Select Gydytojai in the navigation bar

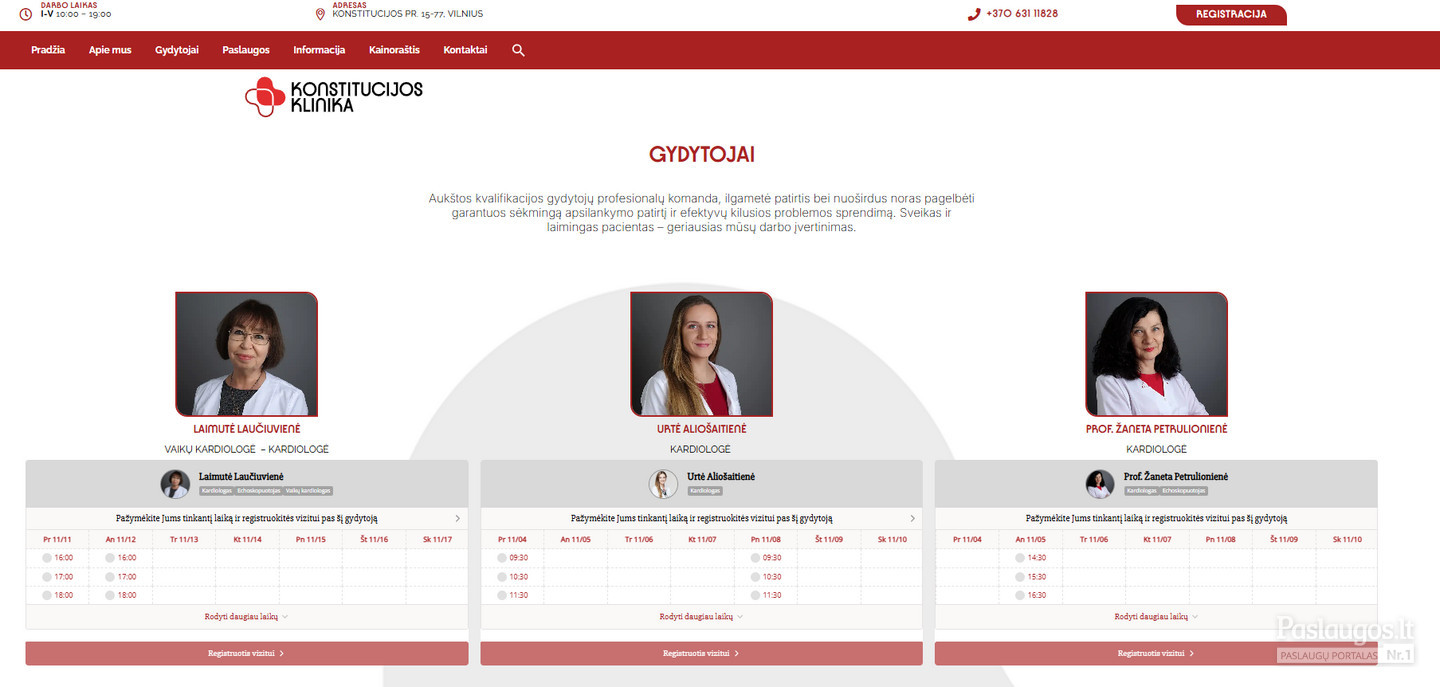177,50
